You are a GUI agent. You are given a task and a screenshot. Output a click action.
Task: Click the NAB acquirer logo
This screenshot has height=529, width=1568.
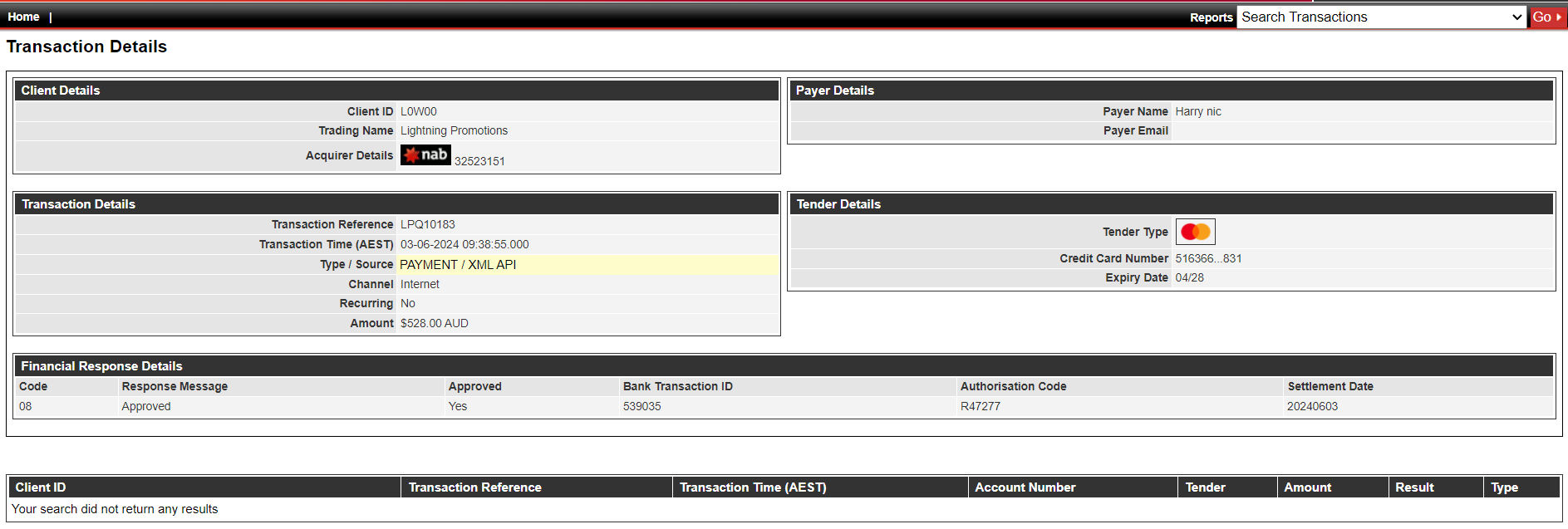point(425,155)
